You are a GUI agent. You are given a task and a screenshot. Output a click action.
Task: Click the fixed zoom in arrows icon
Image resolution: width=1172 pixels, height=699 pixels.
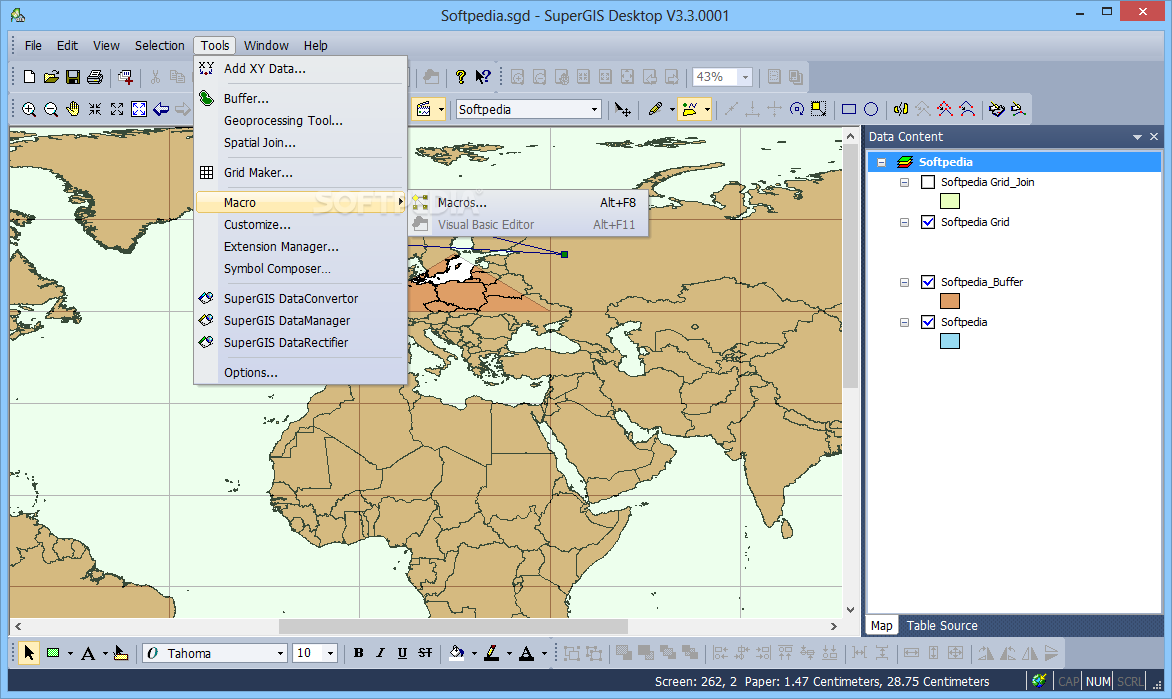click(95, 109)
